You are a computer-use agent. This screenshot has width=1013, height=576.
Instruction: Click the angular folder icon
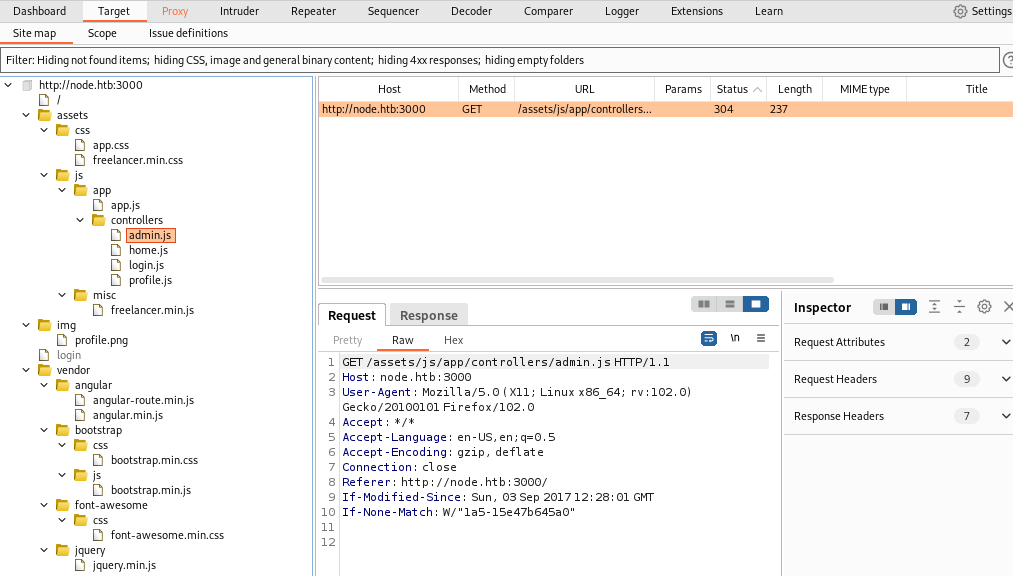tap(63, 385)
